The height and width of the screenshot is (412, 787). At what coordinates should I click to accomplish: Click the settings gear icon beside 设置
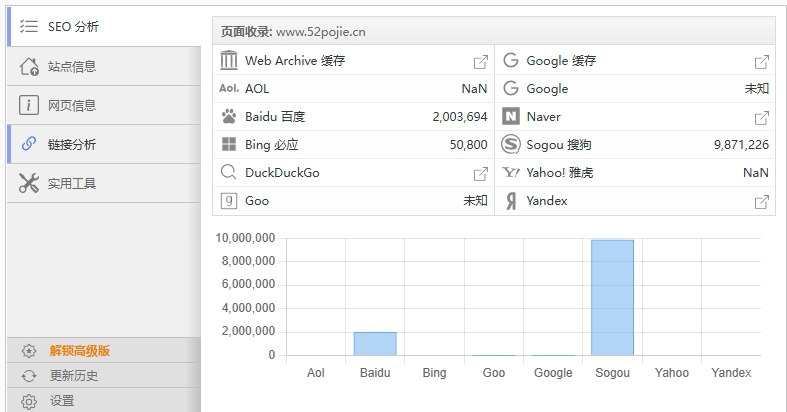point(29,401)
